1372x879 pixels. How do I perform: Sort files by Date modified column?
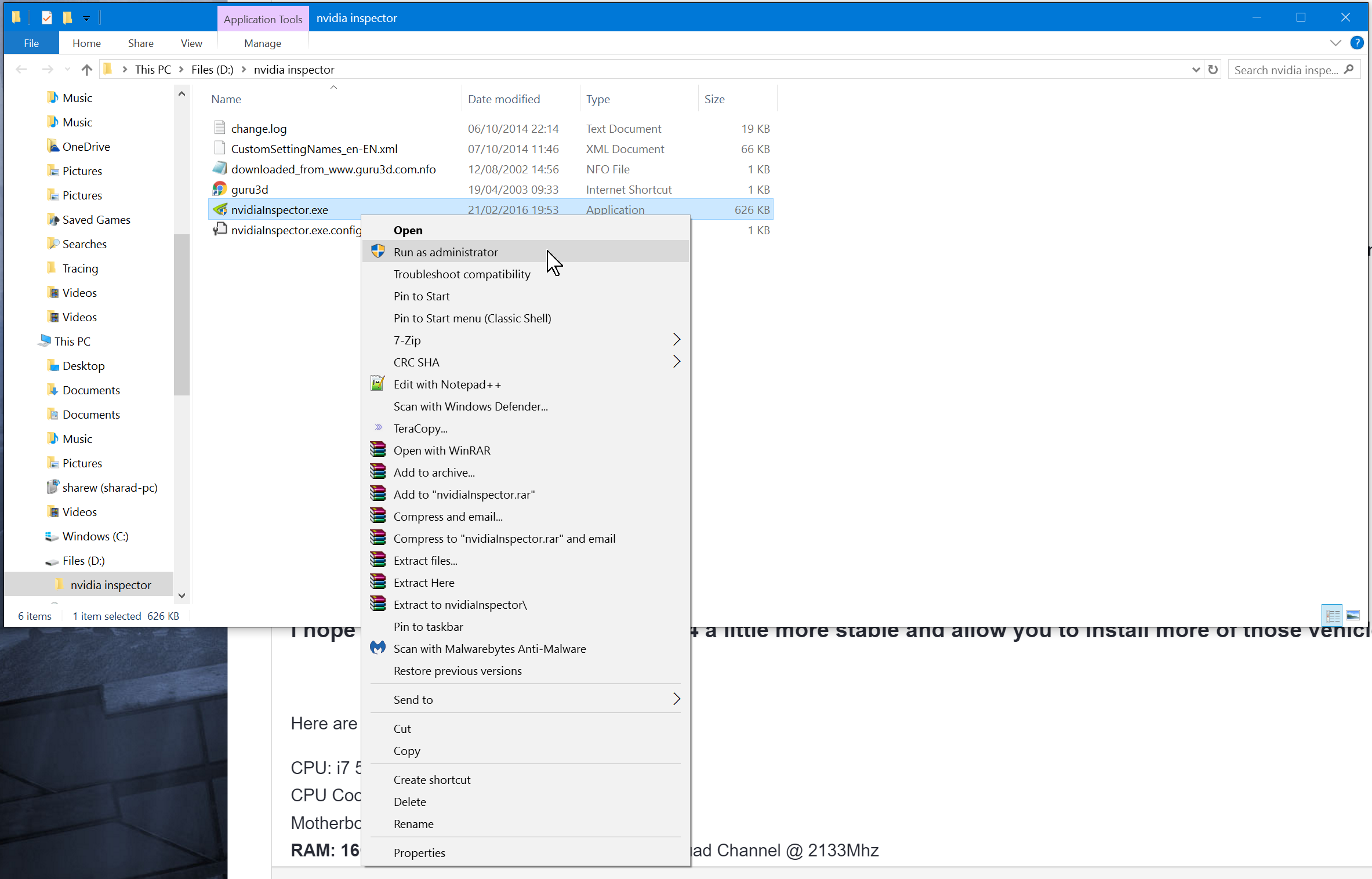pos(503,99)
